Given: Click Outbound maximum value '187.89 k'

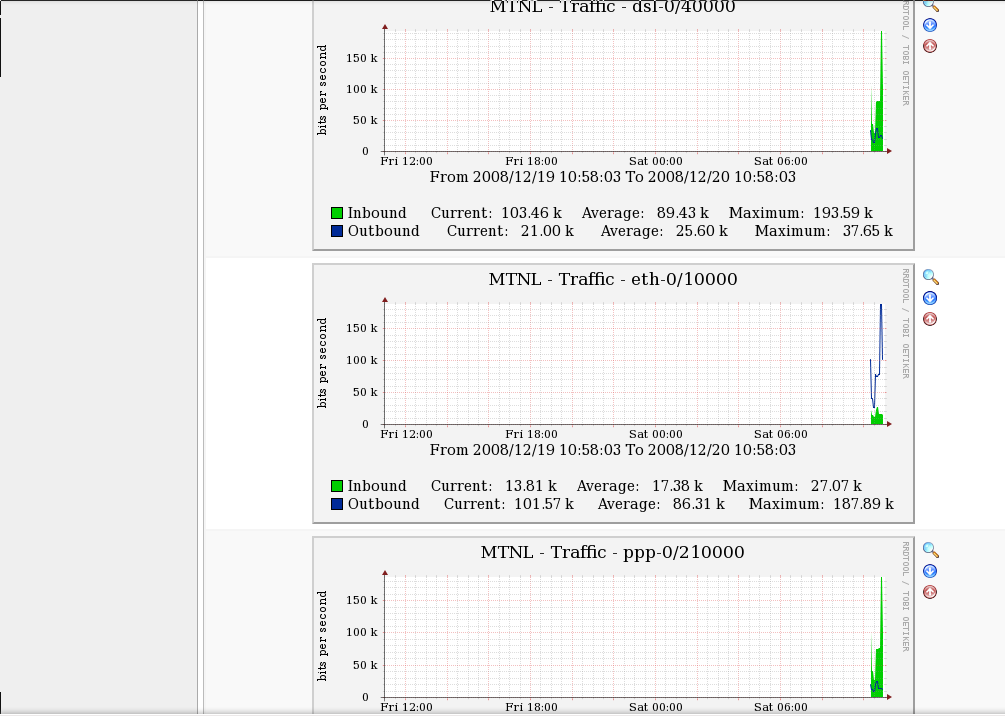Looking at the screenshot, I should pos(863,504).
